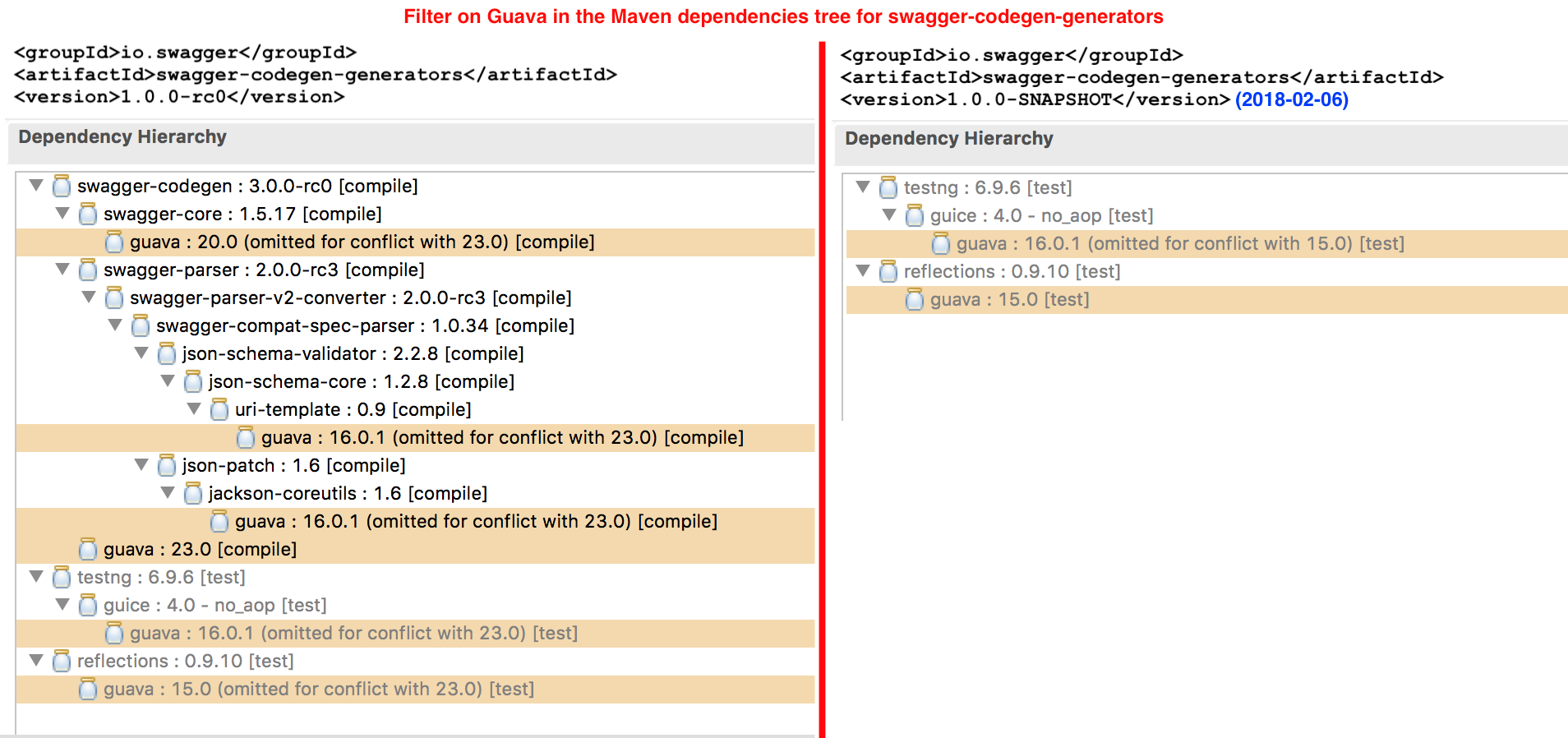Select 'guice : 4.0 - no_aop [test]' left tree text
The image size is (1568, 738).
pyautogui.click(x=215, y=605)
